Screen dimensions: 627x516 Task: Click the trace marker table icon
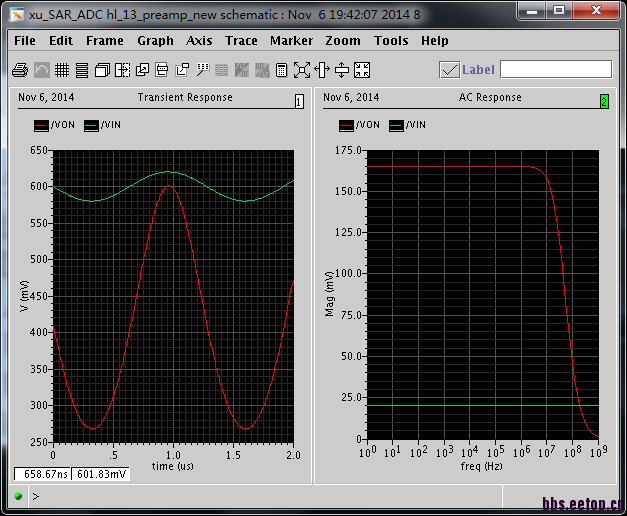[202, 70]
